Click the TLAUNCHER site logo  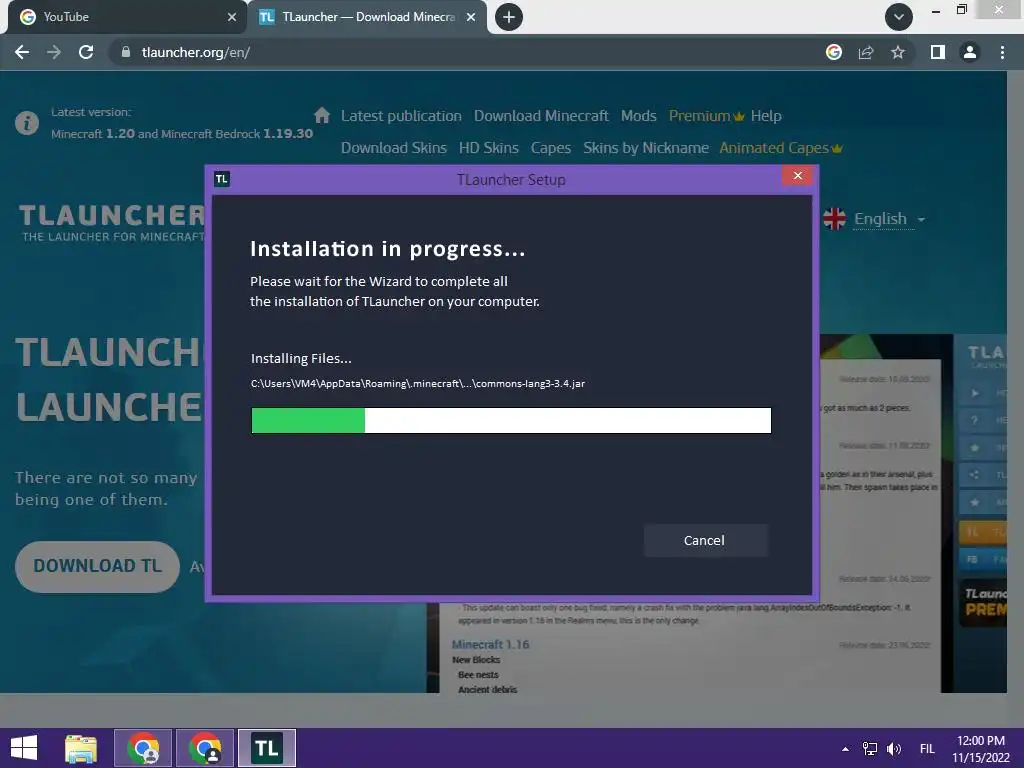pyautogui.click(x=111, y=223)
